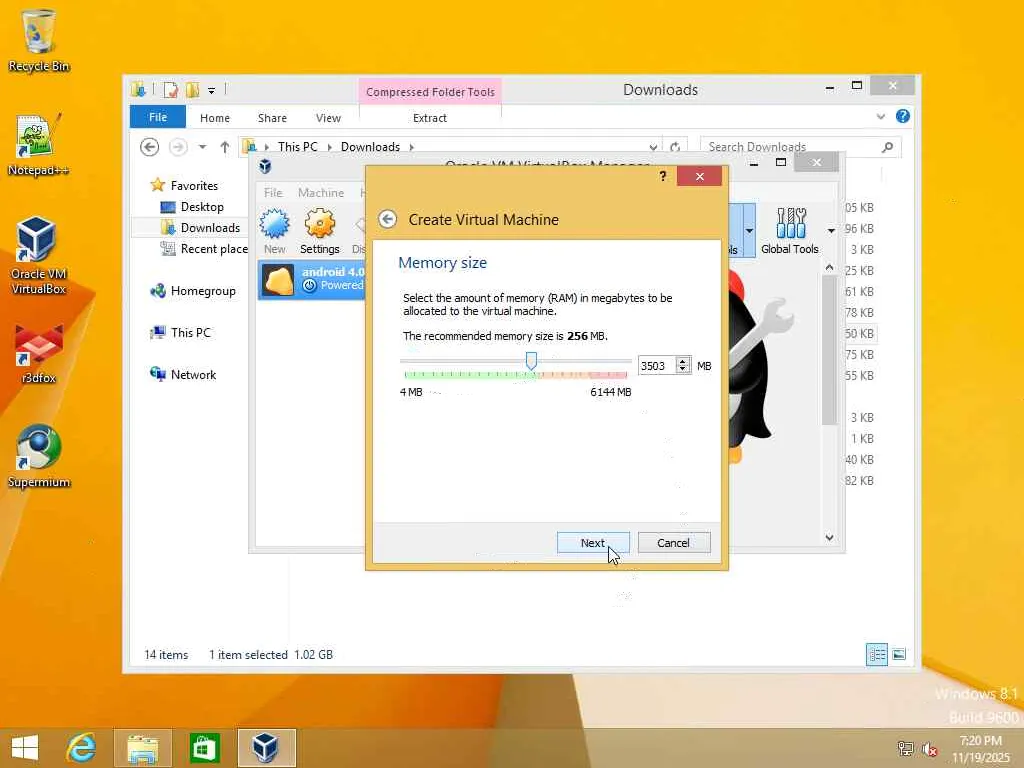Viewport: 1024px width, 768px height.
Task: Open Global Tools dropdown arrow
Action: pos(831,231)
